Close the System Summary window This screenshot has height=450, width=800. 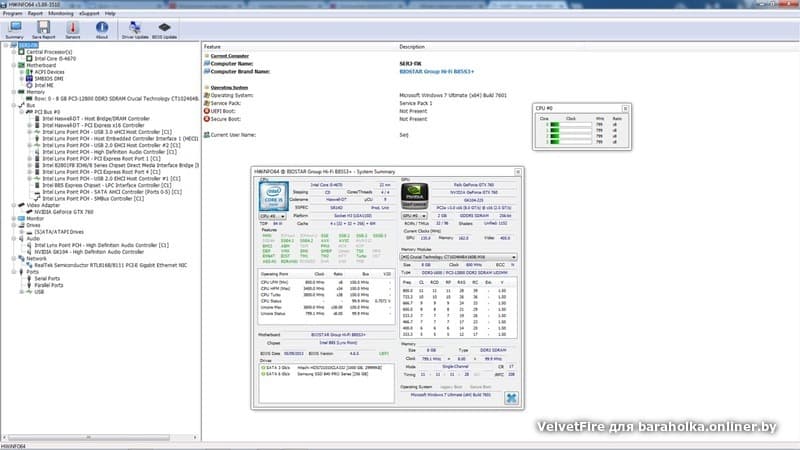(518, 172)
